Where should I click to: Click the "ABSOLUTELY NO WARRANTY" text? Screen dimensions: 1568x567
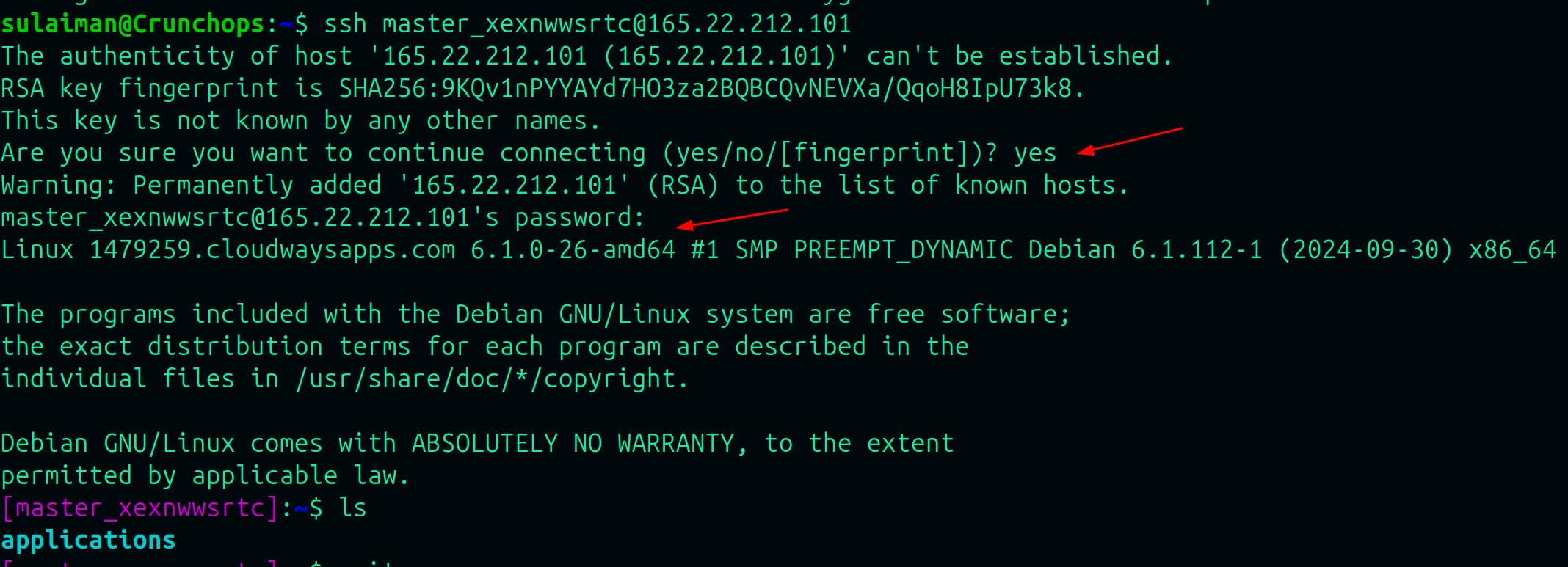pyautogui.click(x=573, y=444)
